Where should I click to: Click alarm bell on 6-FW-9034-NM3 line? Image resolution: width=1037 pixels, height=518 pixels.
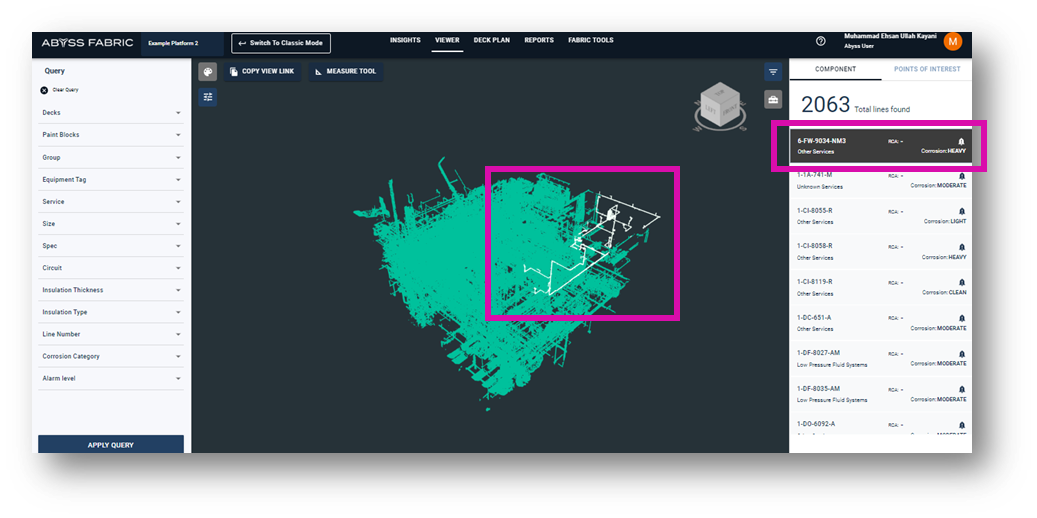[x=961, y=141]
